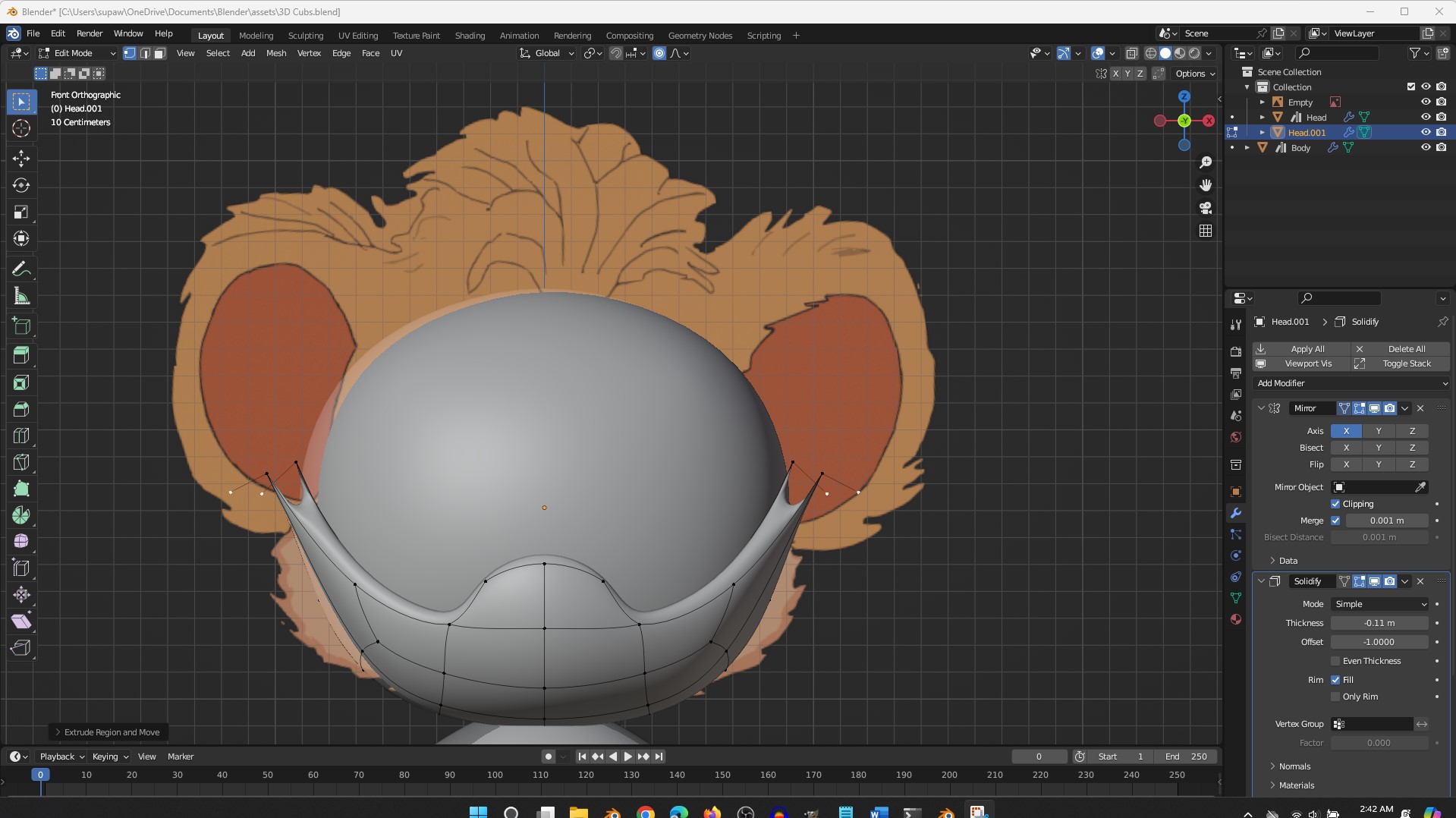The height and width of the screenshot is (818, 1456).
Task: Open the File menu
Action: point(33,34)
